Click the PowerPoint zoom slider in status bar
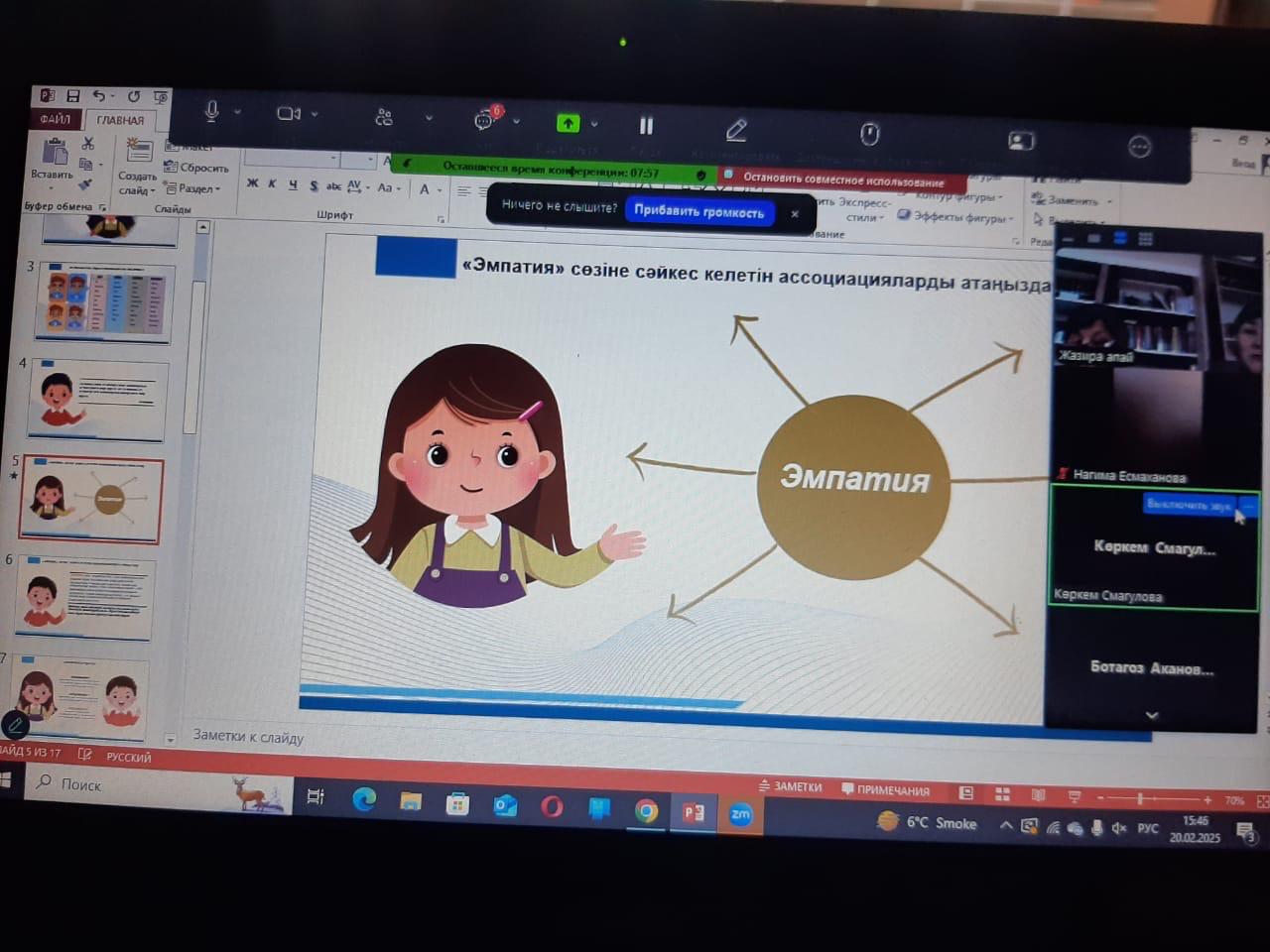1270x952 pixels. pos(1141,798)
